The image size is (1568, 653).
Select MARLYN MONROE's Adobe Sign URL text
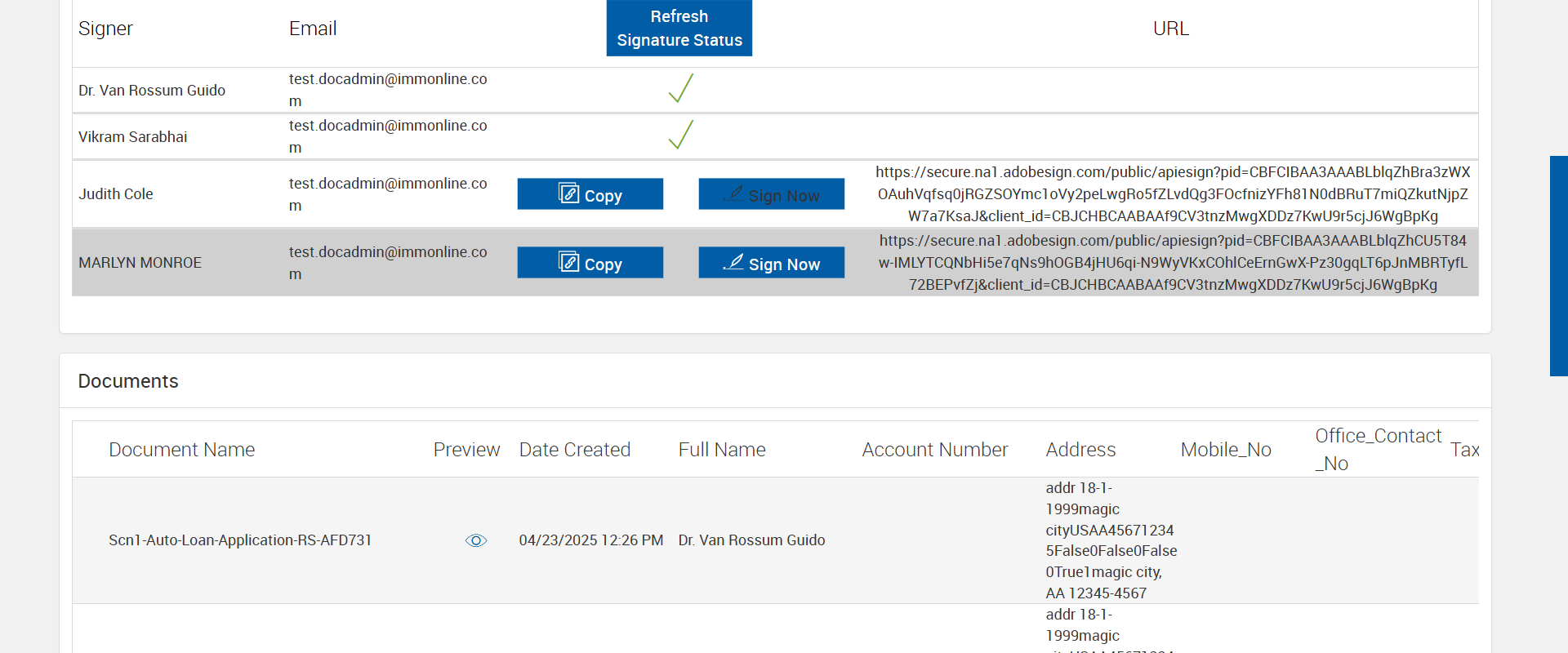pyautogui.click(x=1173, y=263)
